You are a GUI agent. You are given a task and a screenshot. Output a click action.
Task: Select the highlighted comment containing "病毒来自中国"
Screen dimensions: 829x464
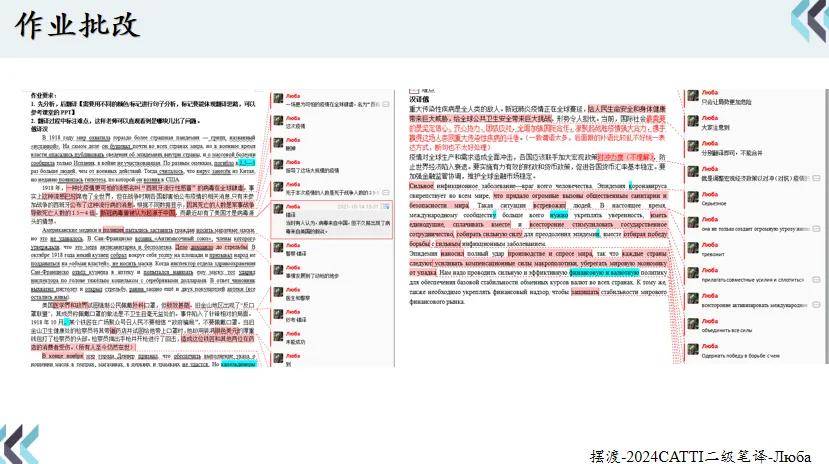[331, 220]
